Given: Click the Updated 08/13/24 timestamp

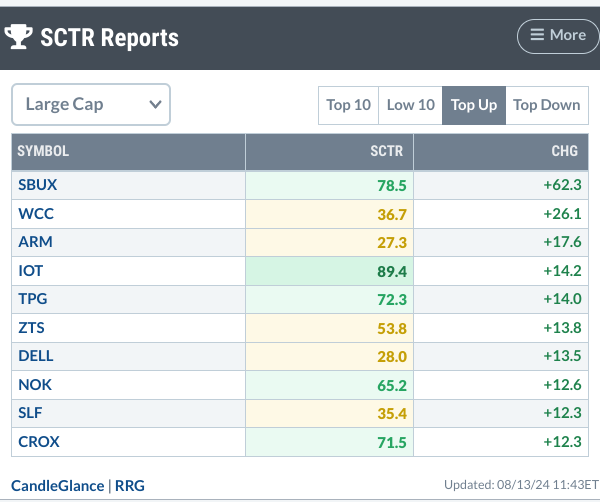Looking at the screenshot, I should tap(522, 485).
